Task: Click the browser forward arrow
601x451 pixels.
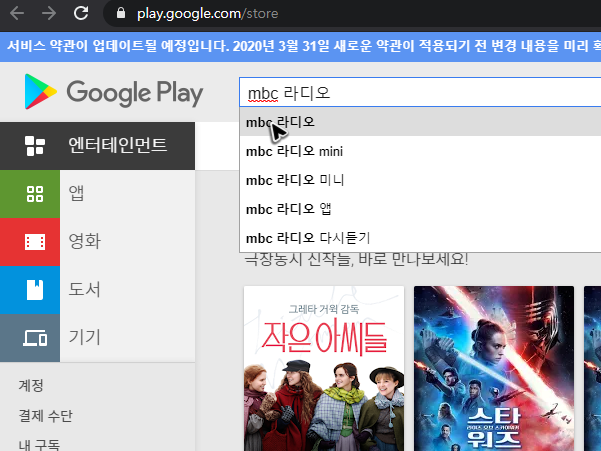Action: tap(49, 13)
